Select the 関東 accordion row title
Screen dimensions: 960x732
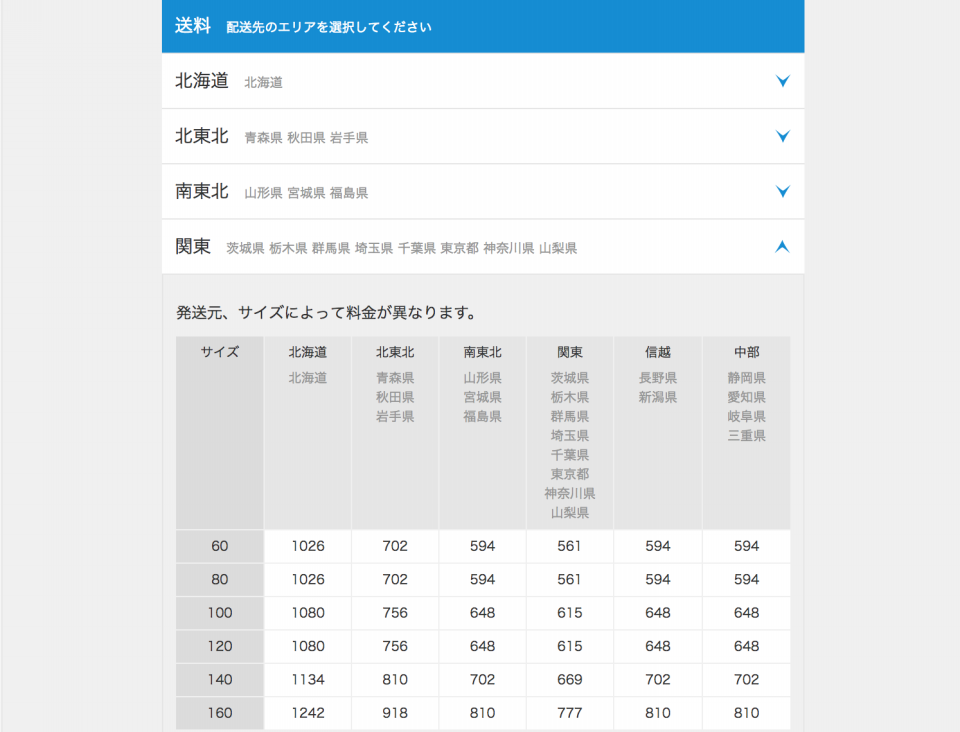pos(193,247)
